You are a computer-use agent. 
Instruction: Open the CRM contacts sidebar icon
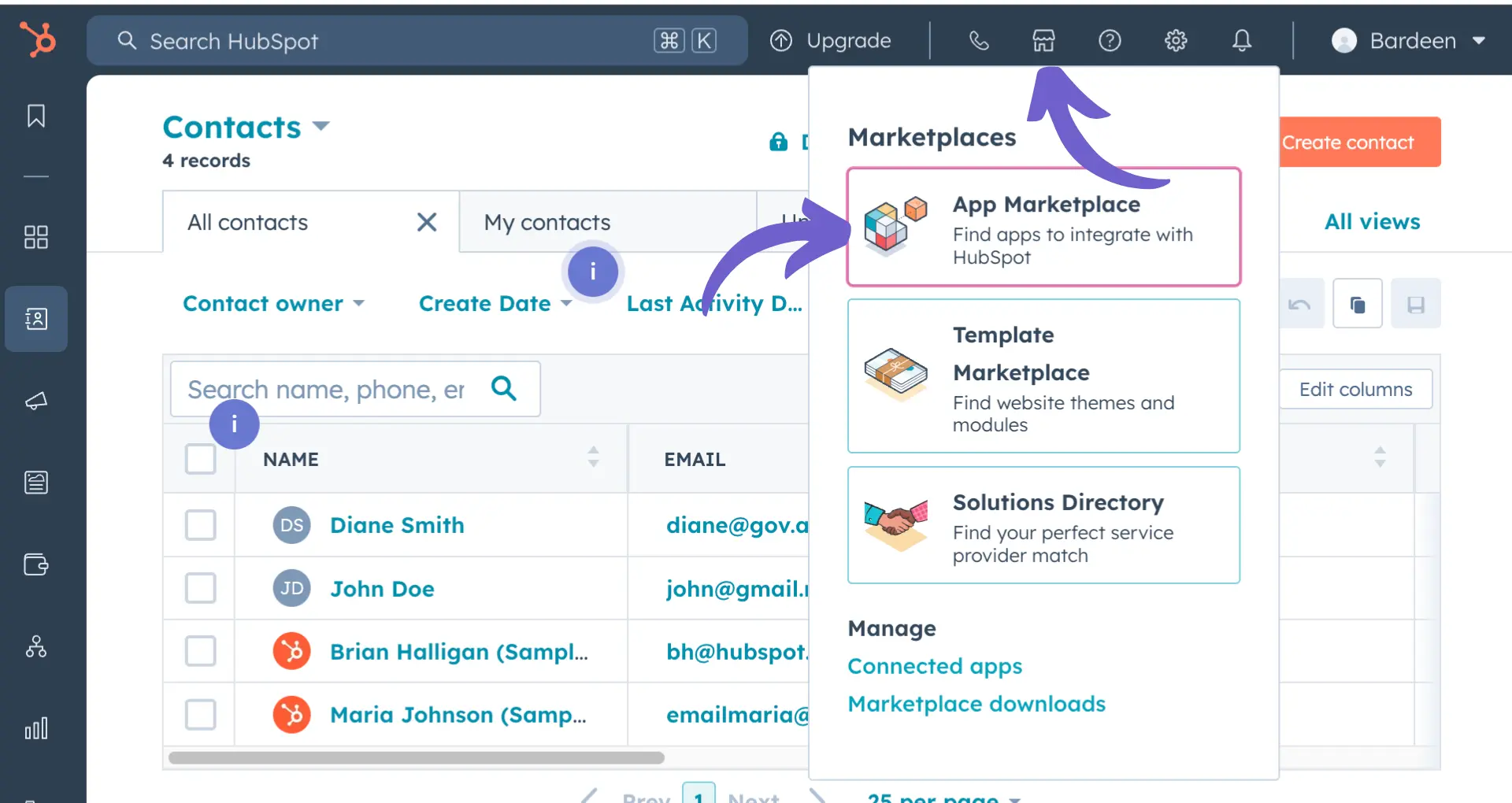tap(36, 319)
